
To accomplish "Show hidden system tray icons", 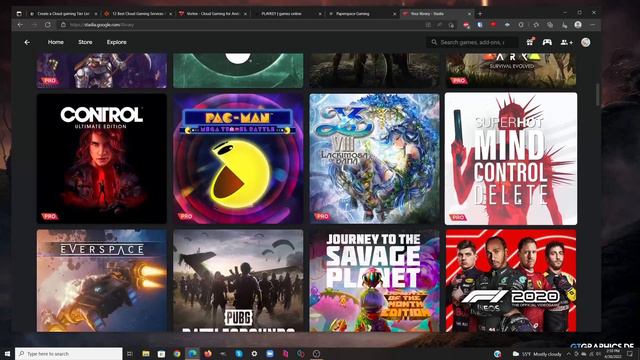I will coord(569,354).
